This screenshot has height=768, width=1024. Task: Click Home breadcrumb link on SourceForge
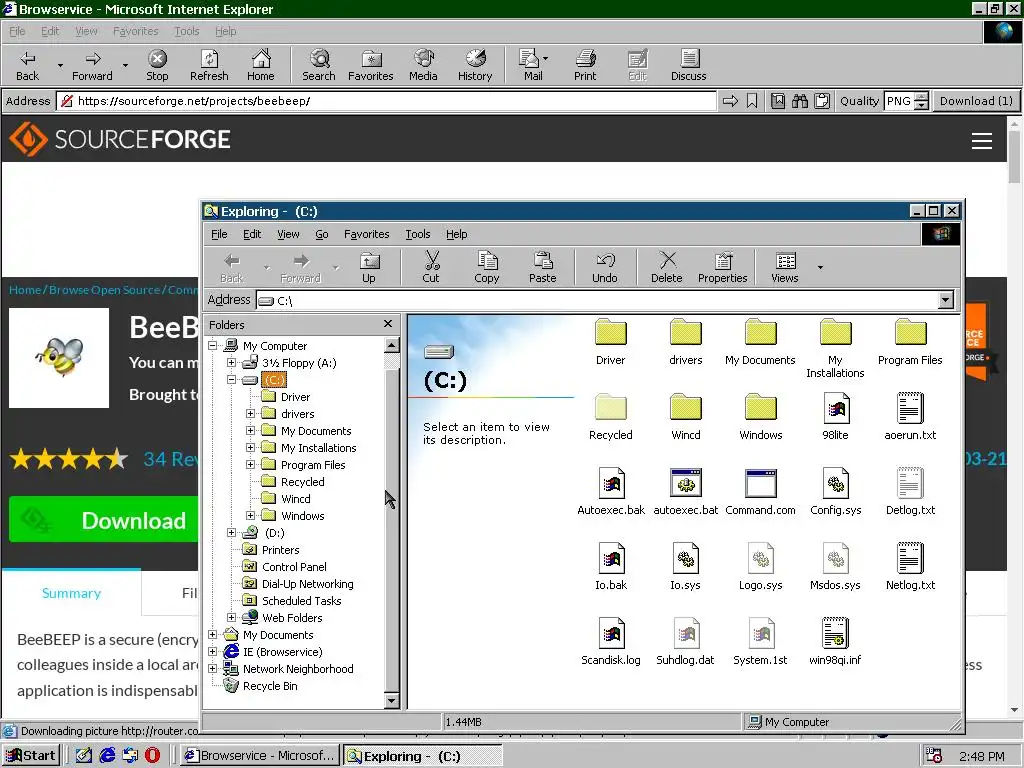pos(25,290)
